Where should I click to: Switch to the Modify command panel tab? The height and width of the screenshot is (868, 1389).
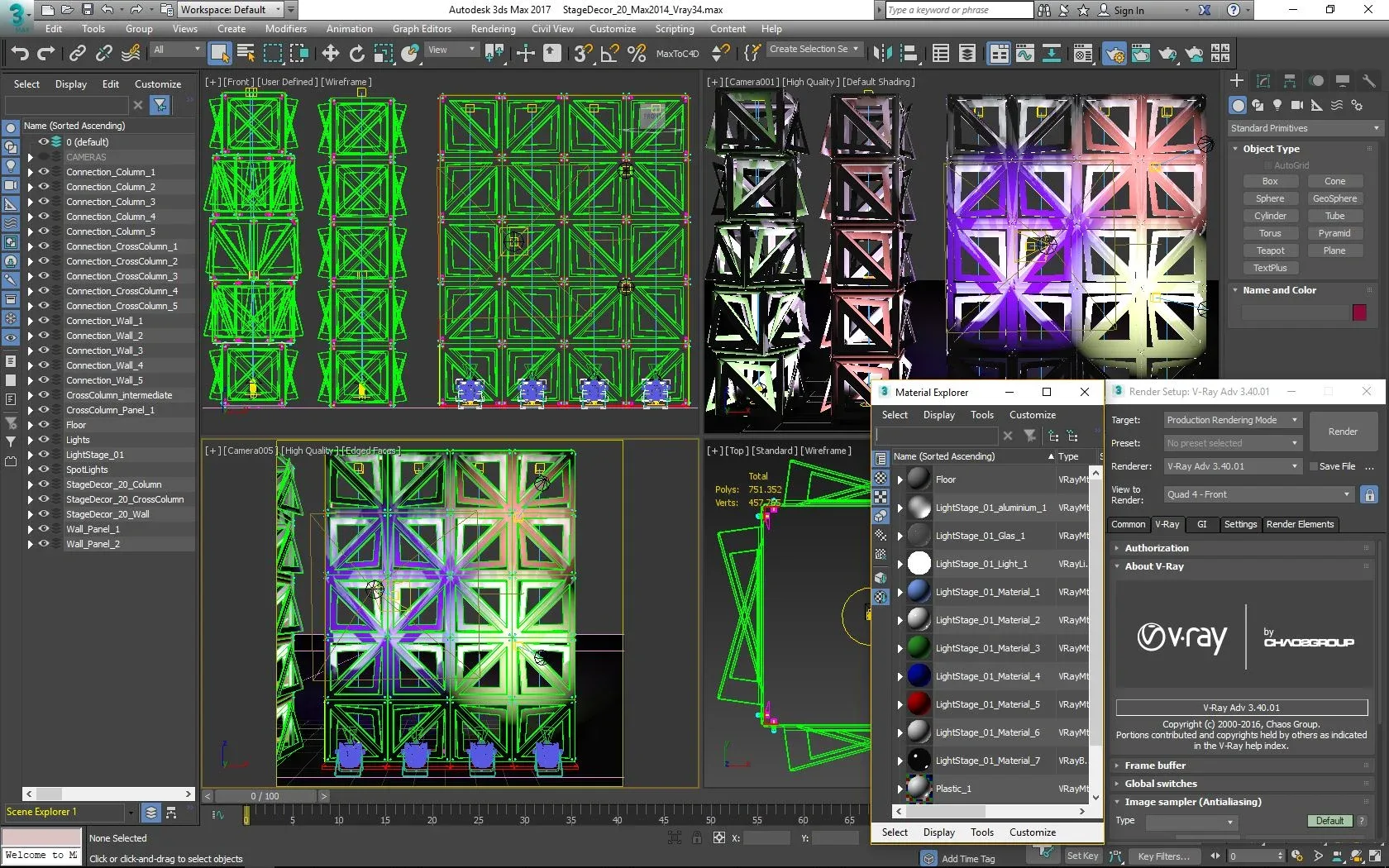click(1263, 81)
